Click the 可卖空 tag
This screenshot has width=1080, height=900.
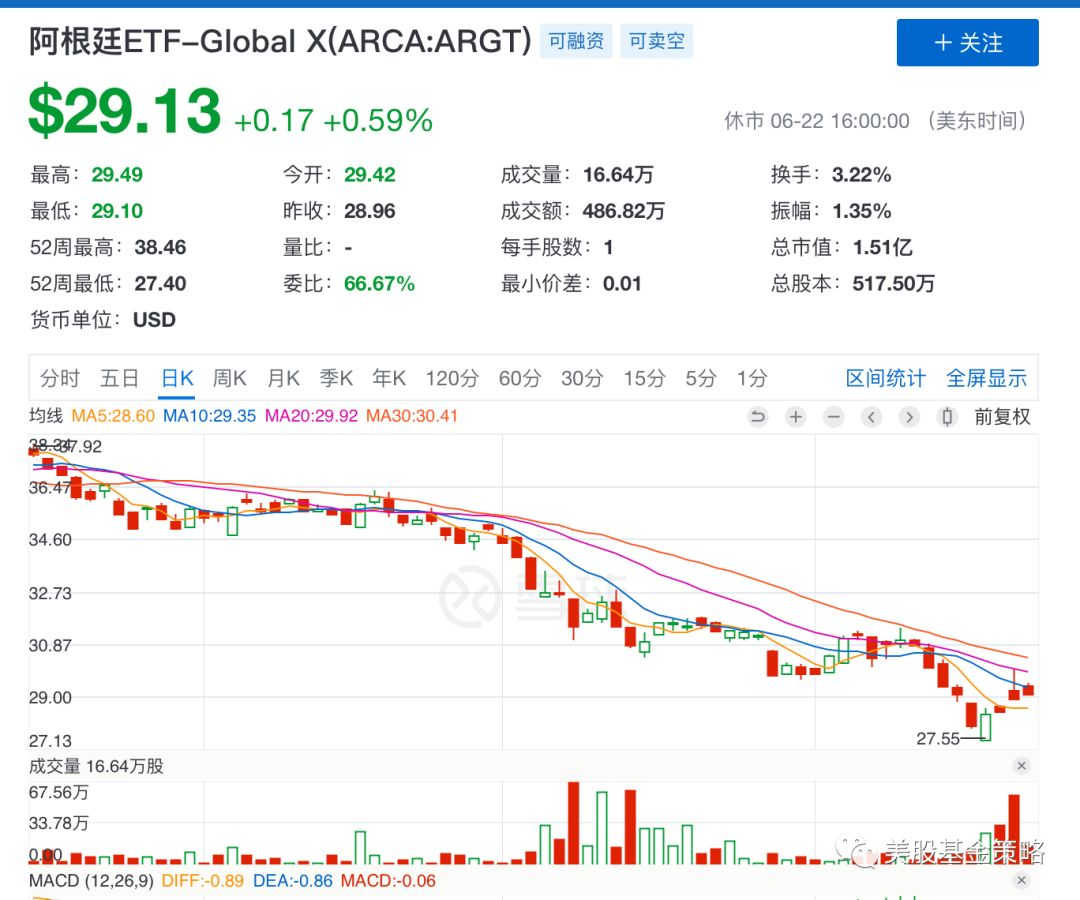click(657, 41)
